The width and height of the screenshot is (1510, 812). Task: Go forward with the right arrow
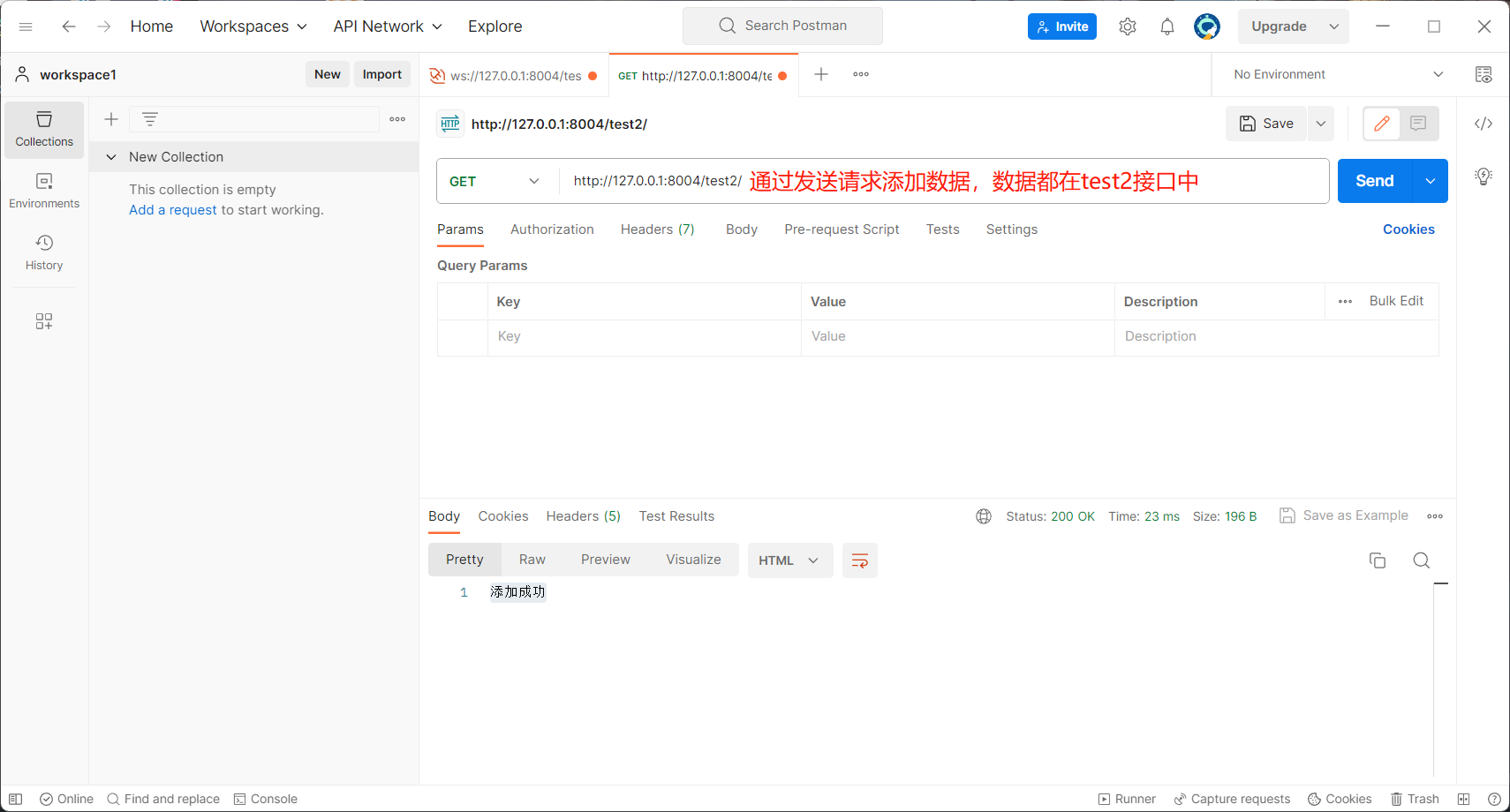[x=104, y=26]
